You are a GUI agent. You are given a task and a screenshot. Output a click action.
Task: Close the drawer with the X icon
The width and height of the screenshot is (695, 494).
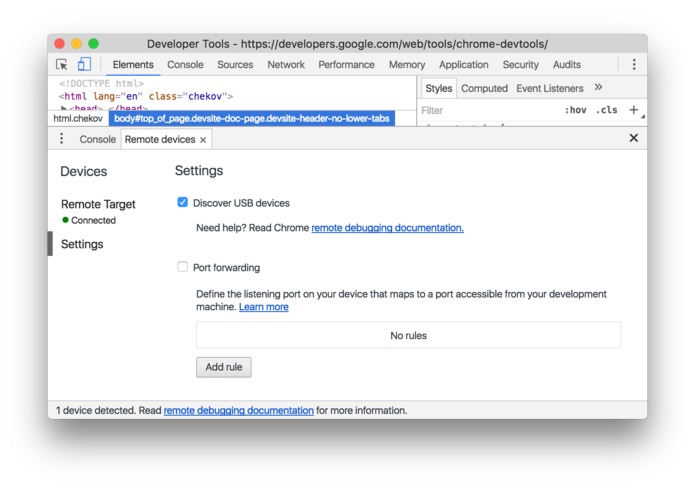[x=633, y=138]
